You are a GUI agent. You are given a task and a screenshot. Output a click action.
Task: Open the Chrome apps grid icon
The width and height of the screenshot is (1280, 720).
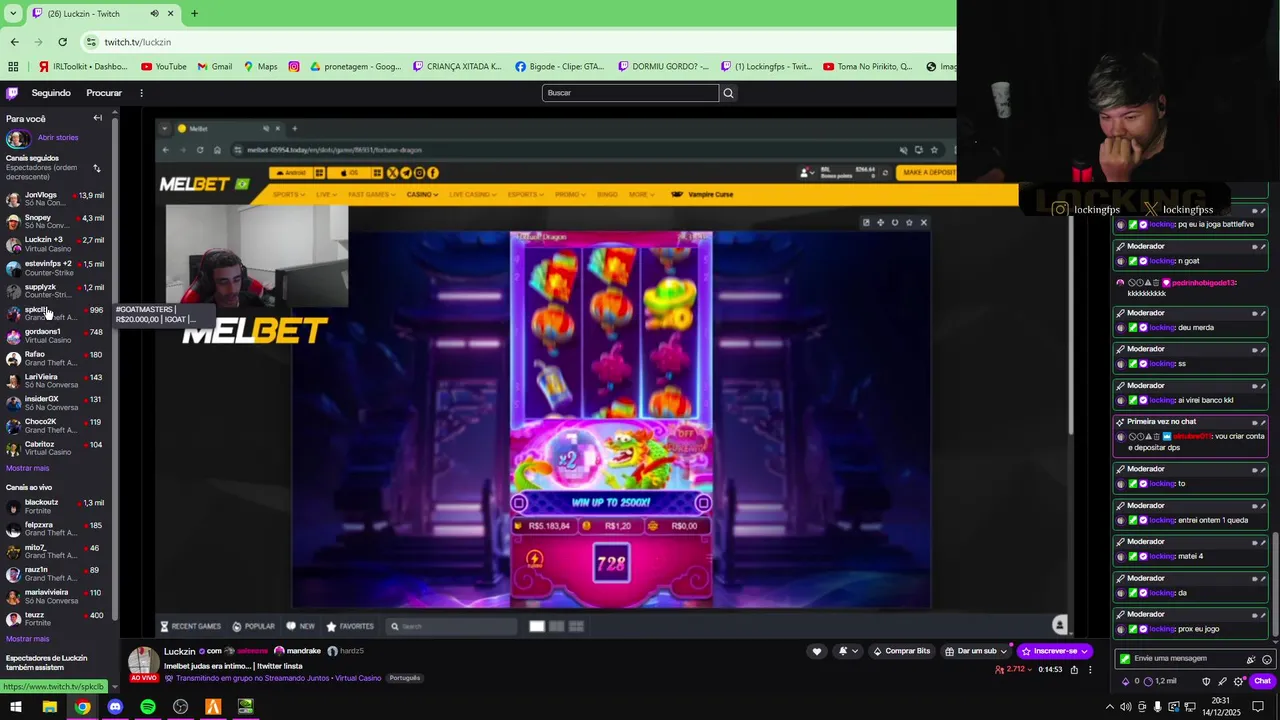[13, 67]
